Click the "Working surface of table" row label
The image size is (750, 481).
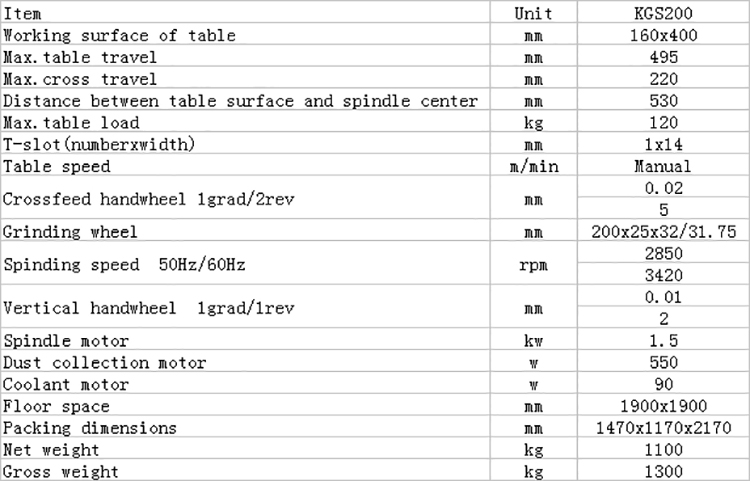[120, 35]
